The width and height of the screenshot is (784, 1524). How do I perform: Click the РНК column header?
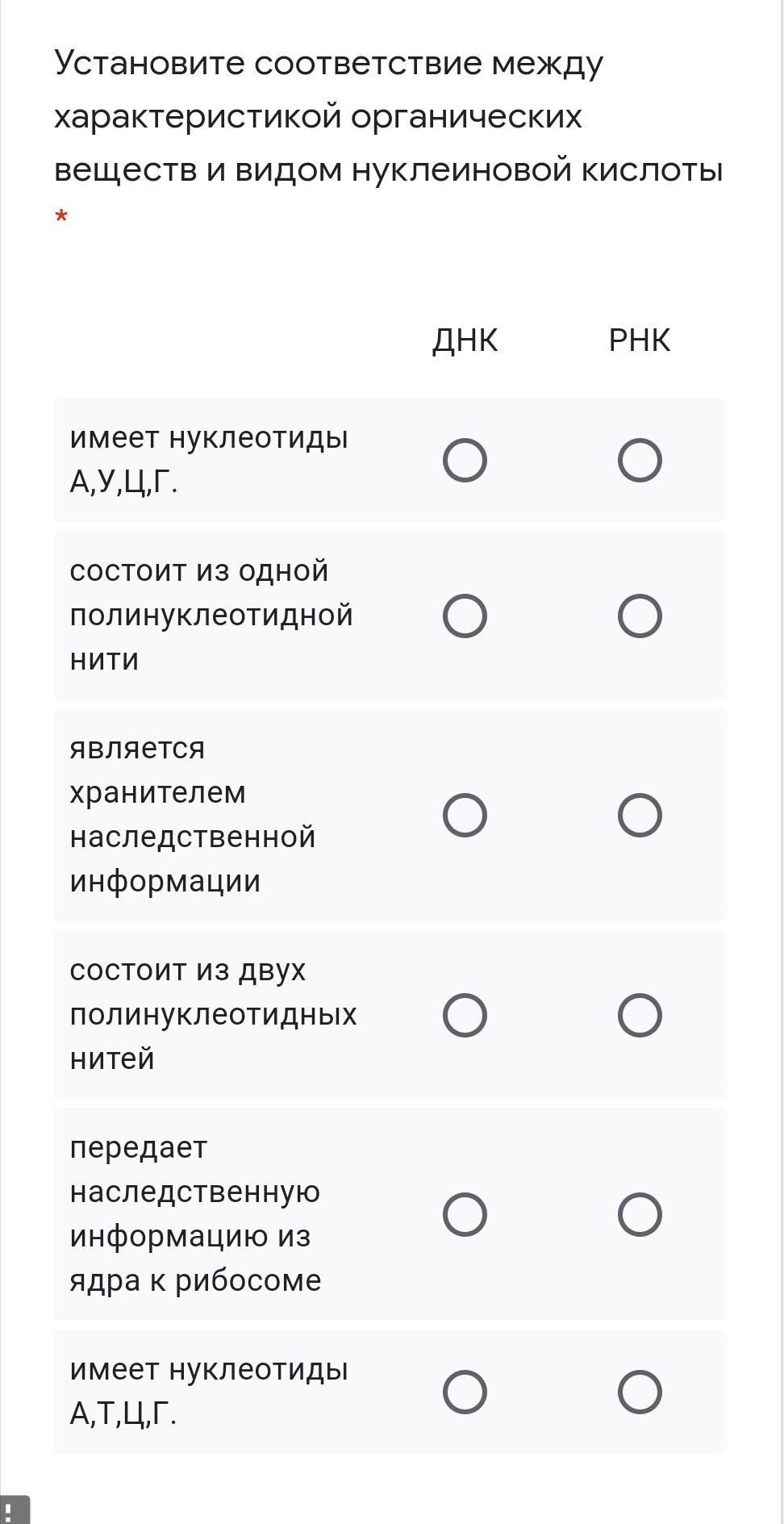[x=640, y=340]
